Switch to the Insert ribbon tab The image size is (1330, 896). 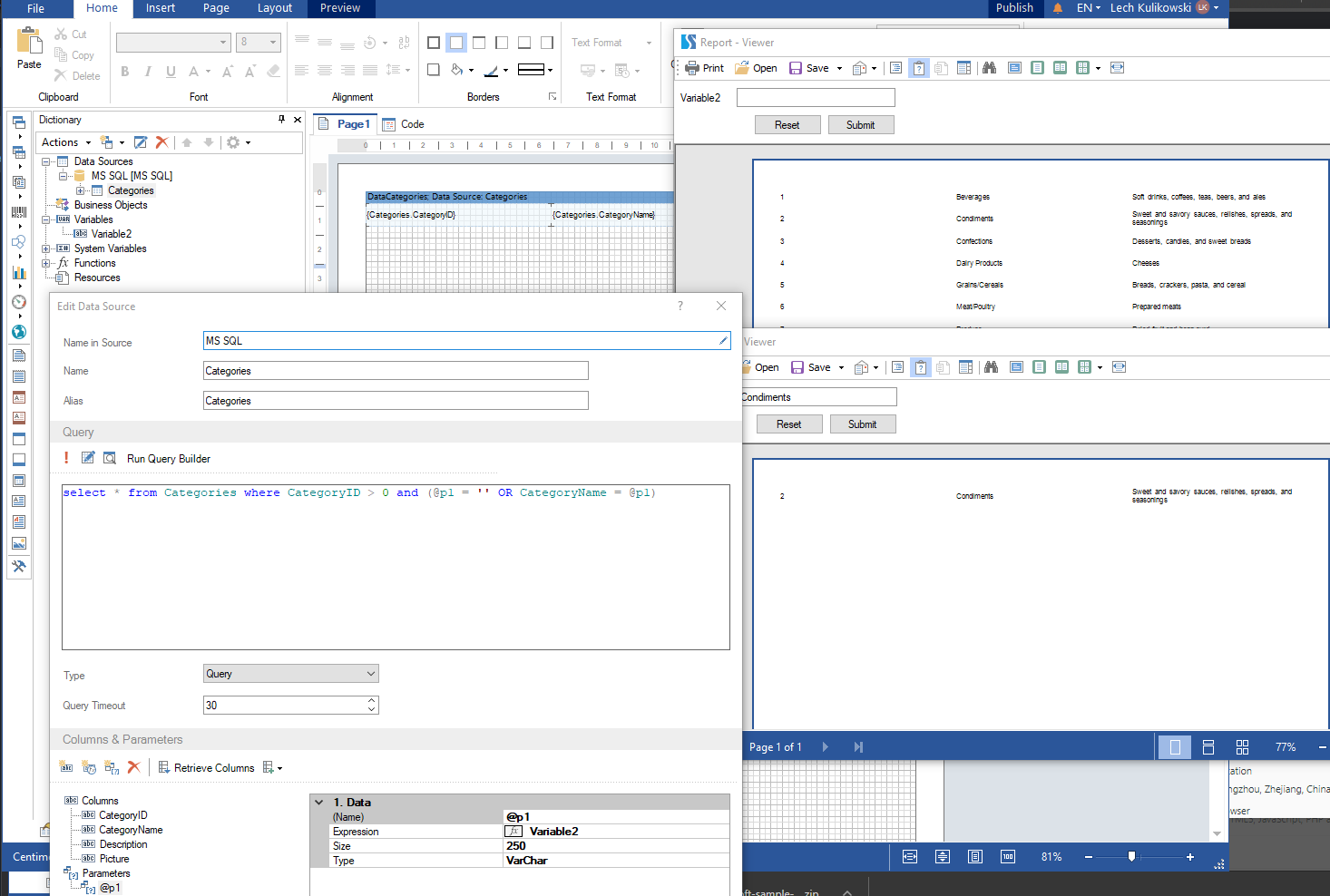click(161, 8)
